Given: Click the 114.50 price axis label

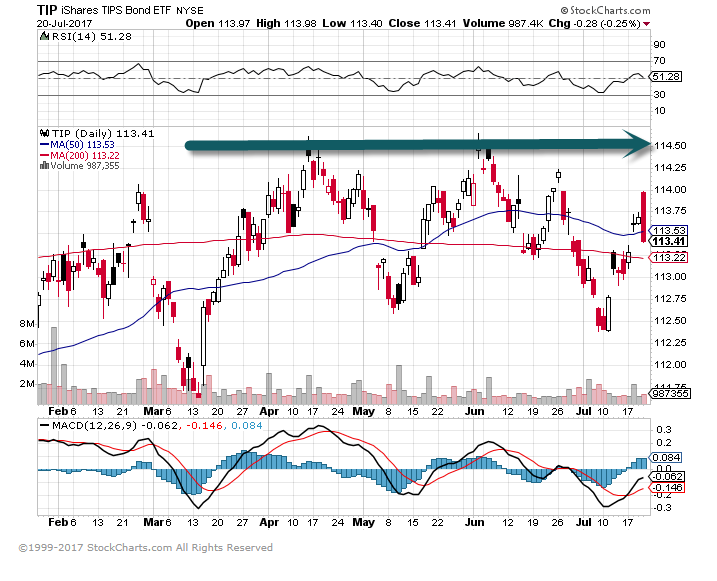Looking at the screenshot, I should (670, 145).
